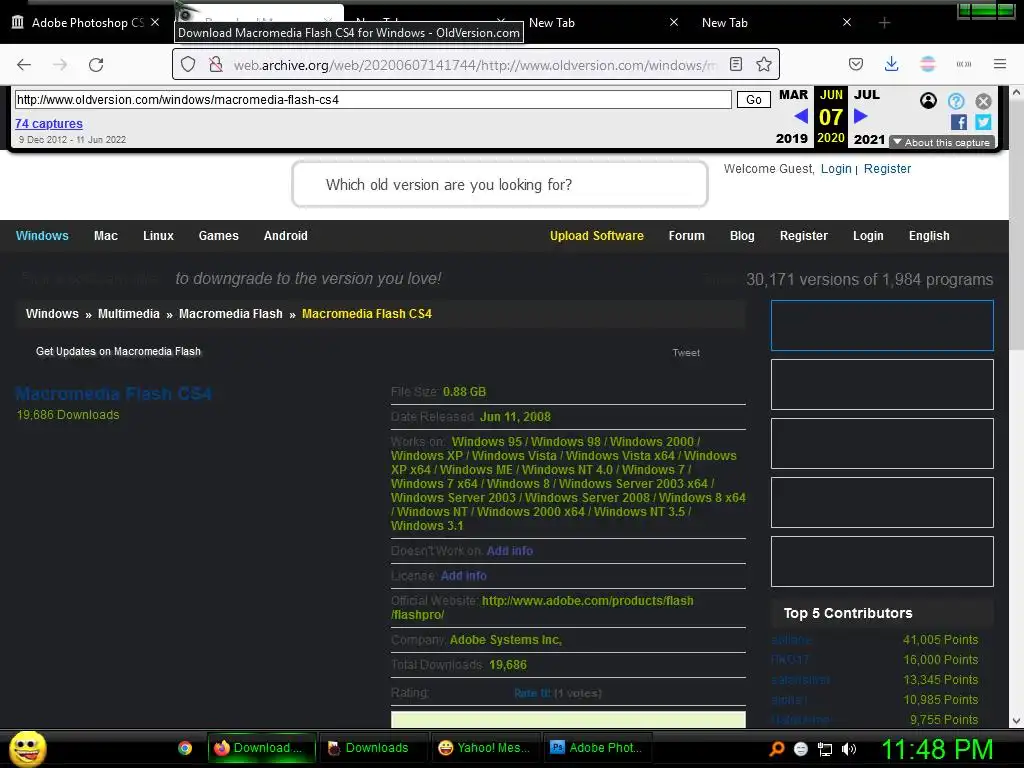The image size is (1024, 768).
Task: Select Mac in site navigation
Action: pos(106,236)
